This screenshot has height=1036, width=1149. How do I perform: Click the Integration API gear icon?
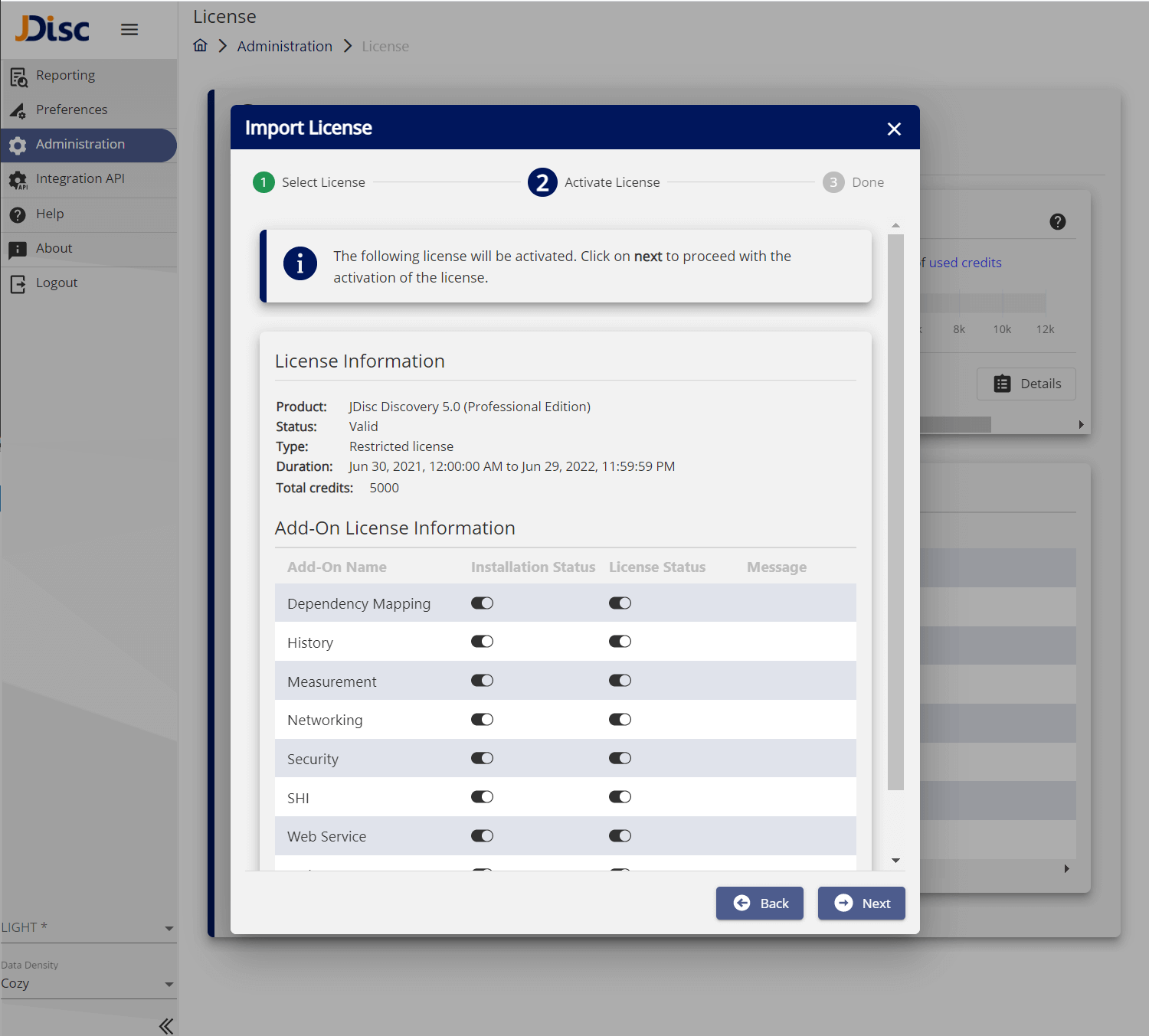coord(18,180)
